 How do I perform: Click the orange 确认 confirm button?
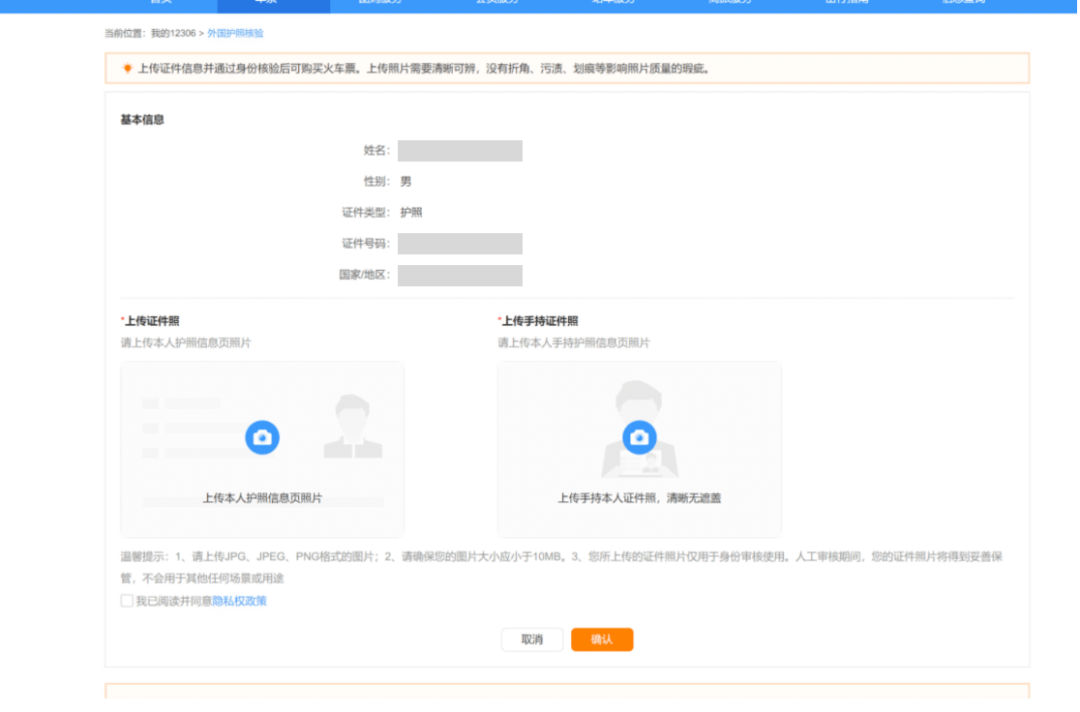(x=602, y=639)
